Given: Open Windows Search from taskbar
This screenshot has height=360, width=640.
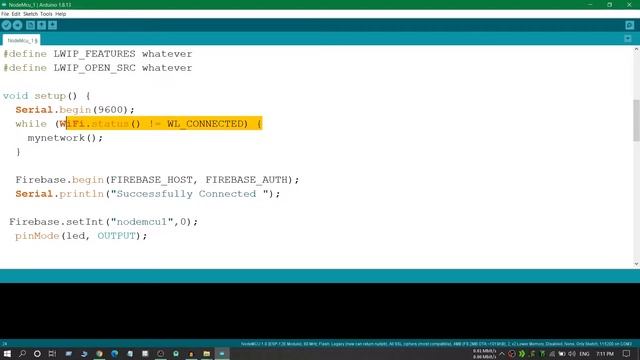Looking at the screenshot, I should tap(22, 353).
